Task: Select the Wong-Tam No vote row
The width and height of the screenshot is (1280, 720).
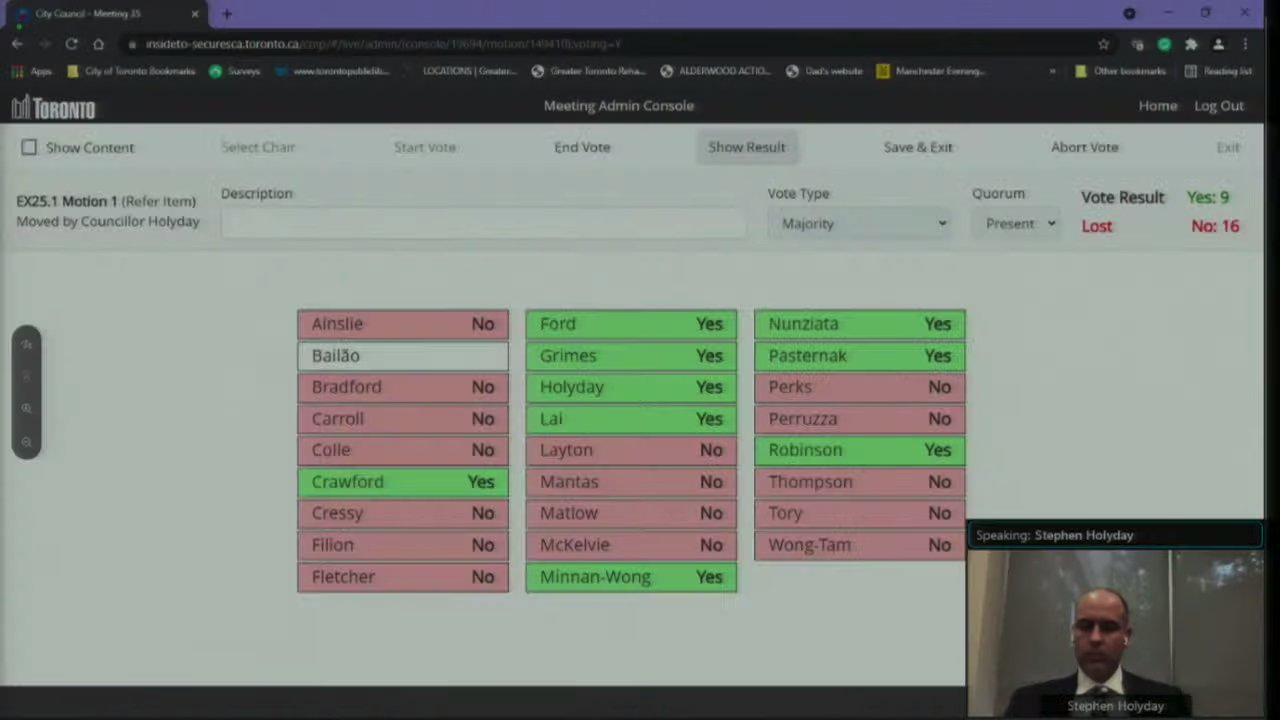Action: tap(860, 545)
